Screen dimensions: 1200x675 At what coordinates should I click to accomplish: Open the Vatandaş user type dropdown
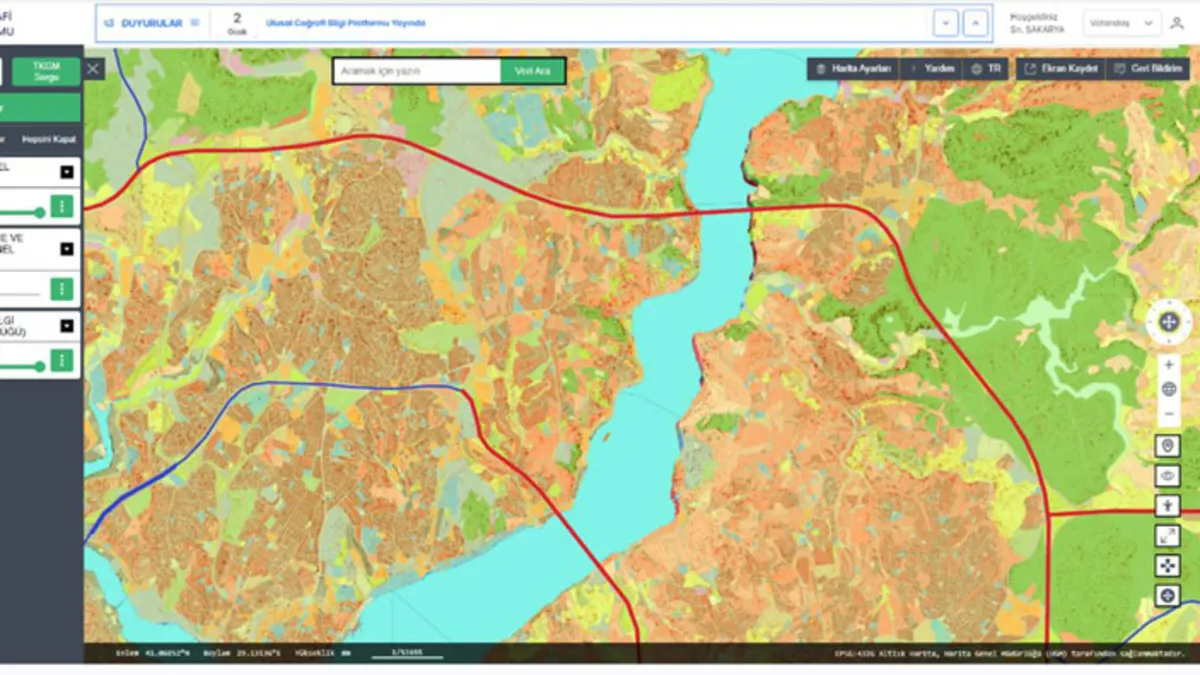(x=1123, y=23)
